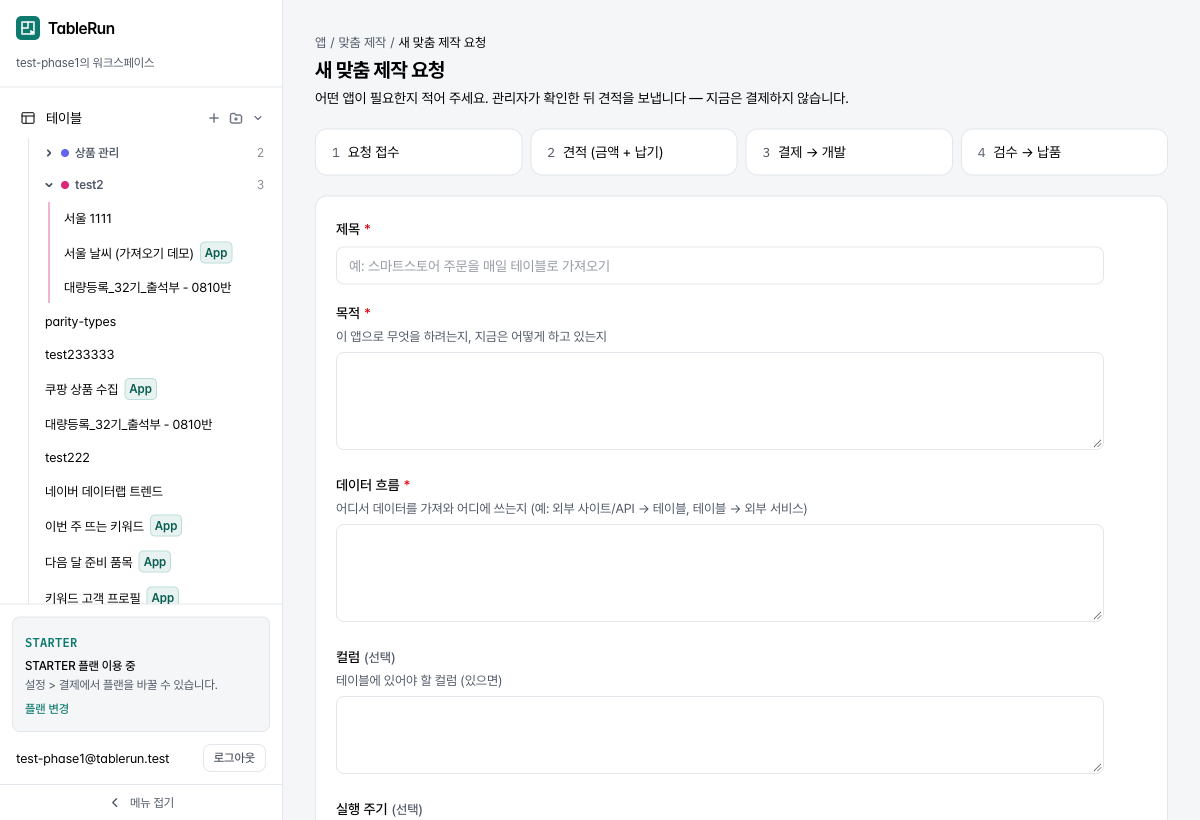
Task: Click the TableRun logo icon
Action: point(28,28)
